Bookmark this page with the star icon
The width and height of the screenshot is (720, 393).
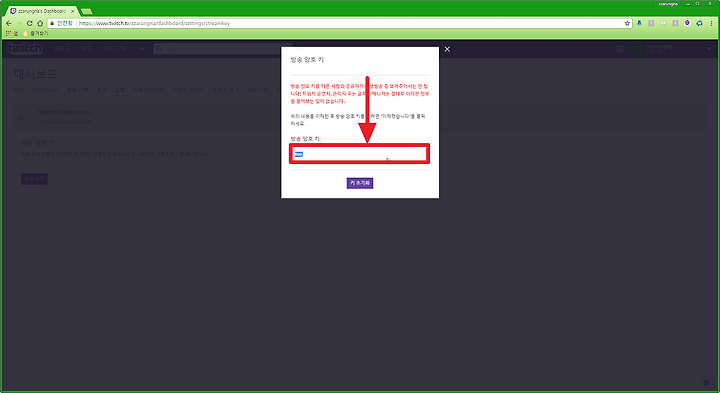point(627,23)
